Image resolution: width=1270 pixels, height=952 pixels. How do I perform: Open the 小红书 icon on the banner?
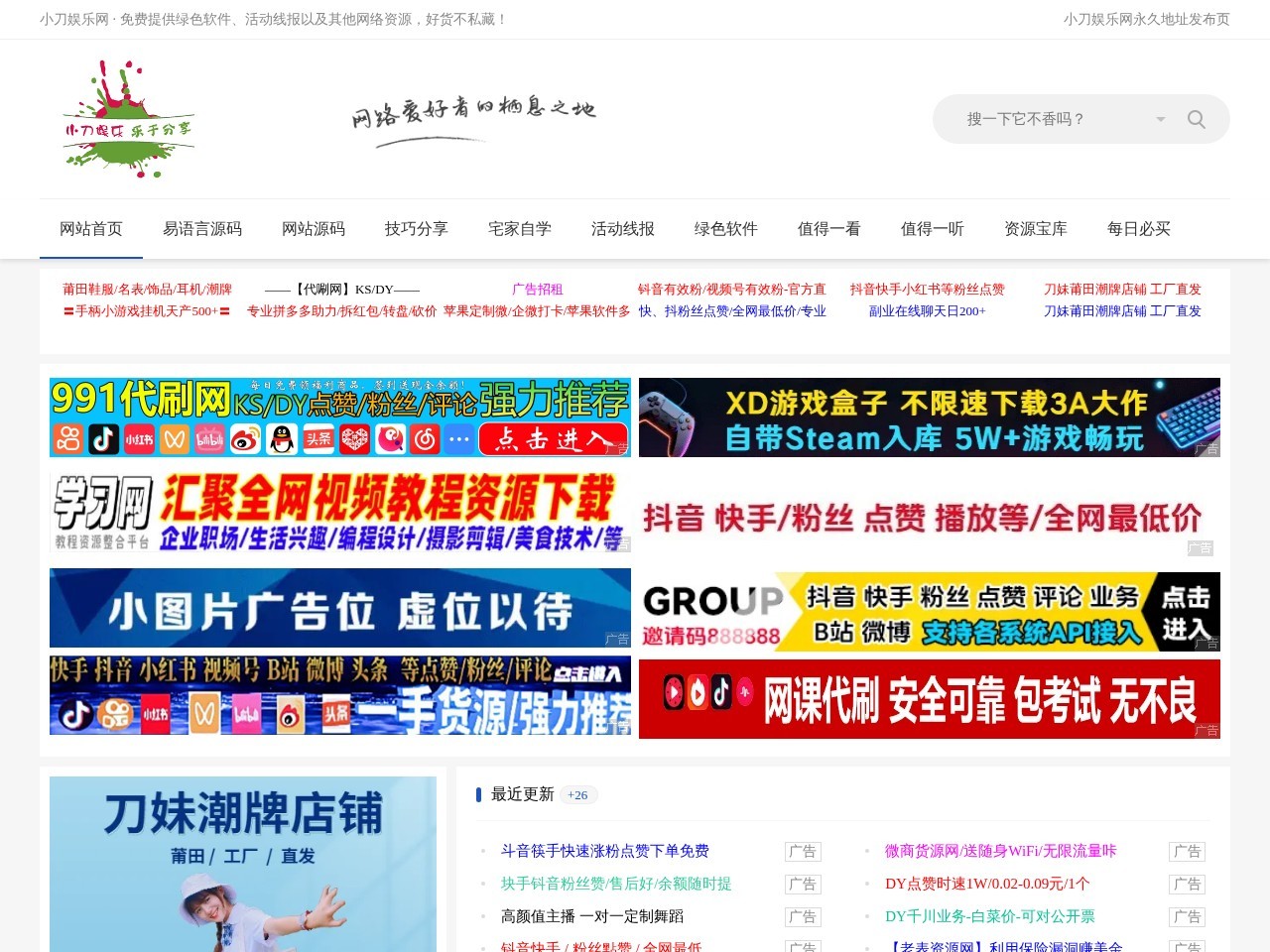138,438
